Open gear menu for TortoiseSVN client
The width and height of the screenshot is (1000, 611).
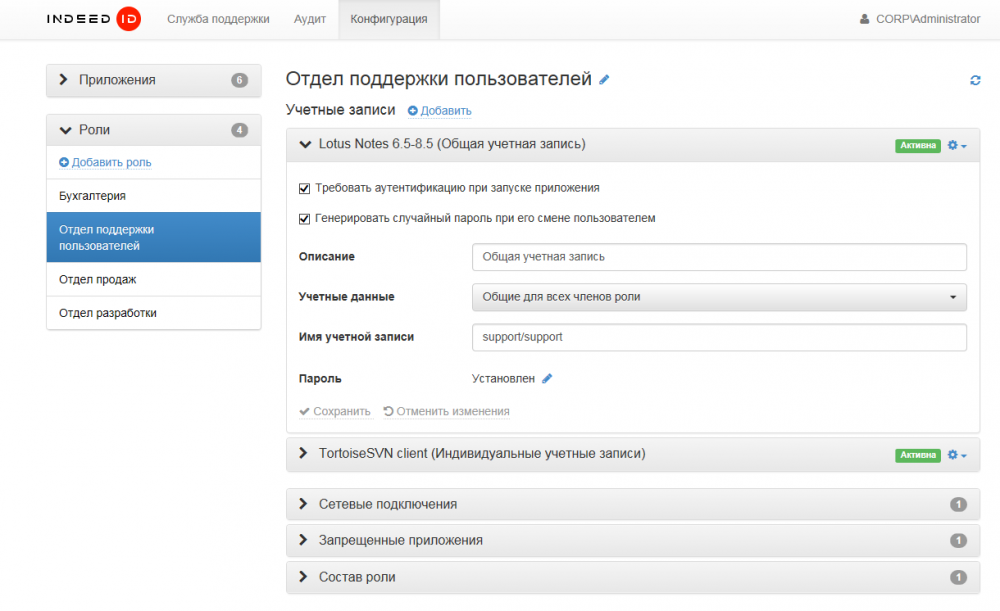click(x=957, y=455)
